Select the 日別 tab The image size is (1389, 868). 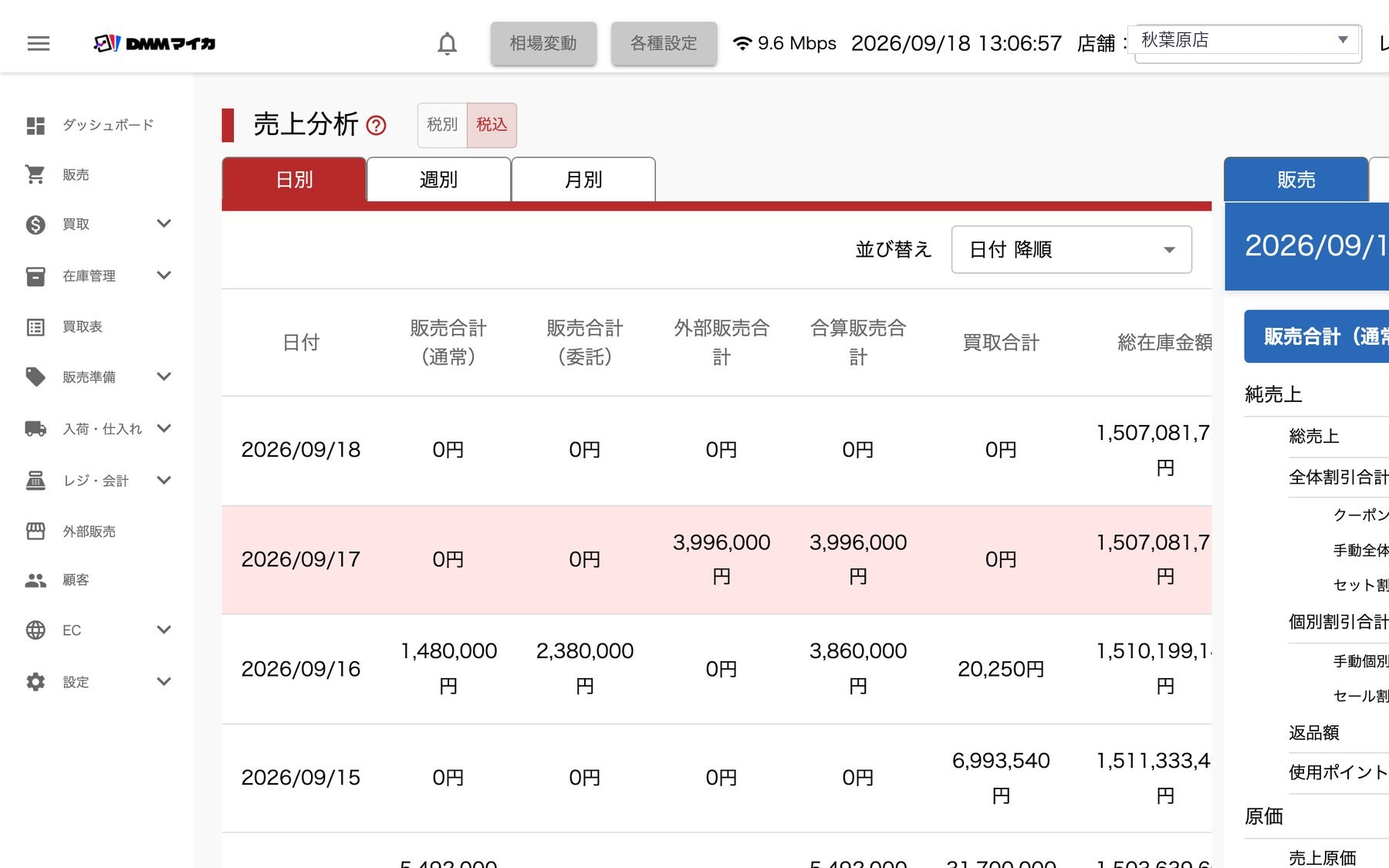(294, 180)
